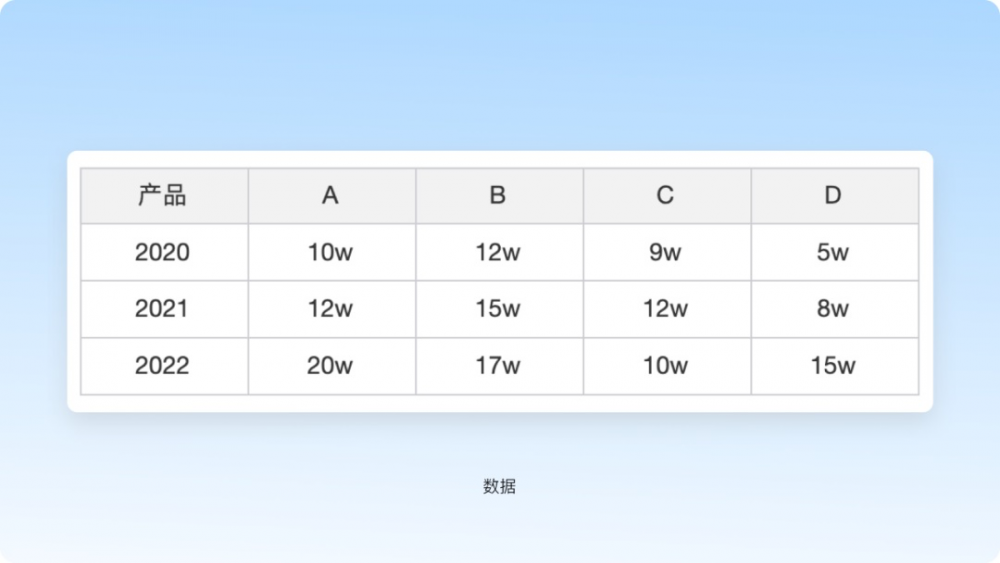The image size is (1000, 563).
Task: Click product B's 2020 value 12w
Action: pos(498,252)
